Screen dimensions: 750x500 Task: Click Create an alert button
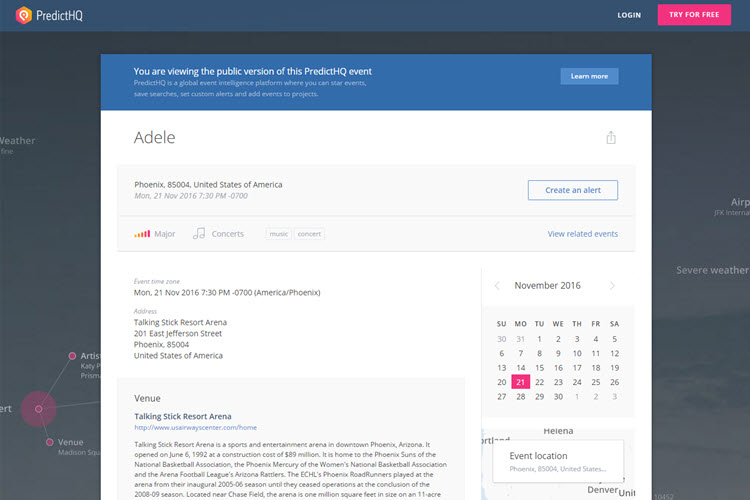pos(573,190)
